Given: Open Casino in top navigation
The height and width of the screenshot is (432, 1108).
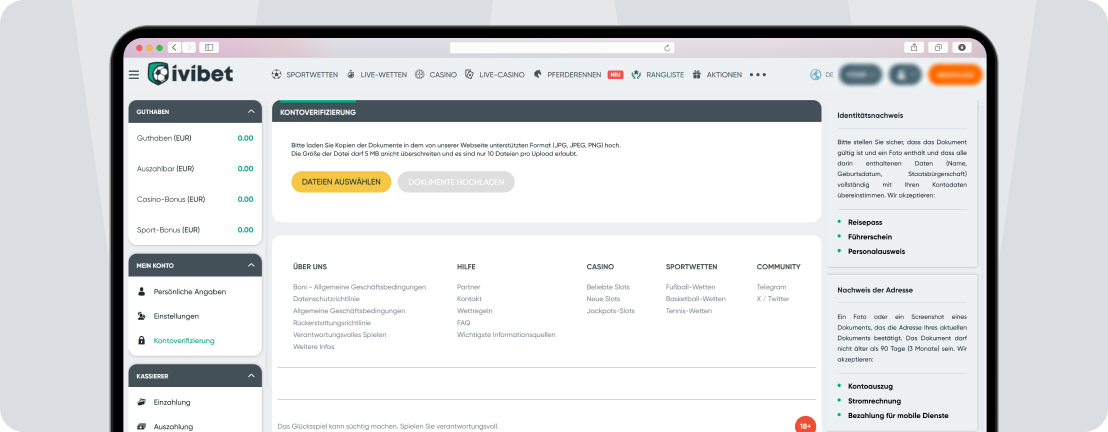Looking at the screenshot, I should [443, 74].
